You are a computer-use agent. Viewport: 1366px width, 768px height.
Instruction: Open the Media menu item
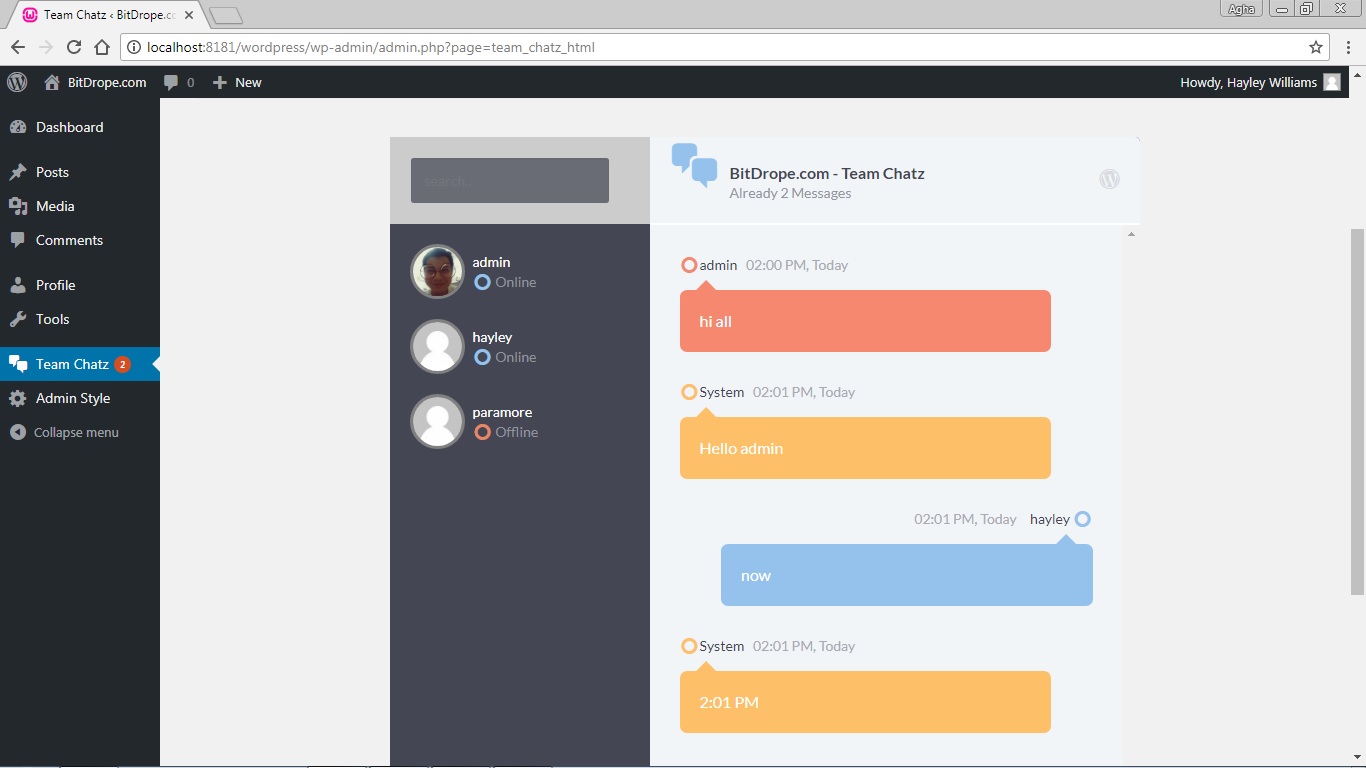(80, 206)
